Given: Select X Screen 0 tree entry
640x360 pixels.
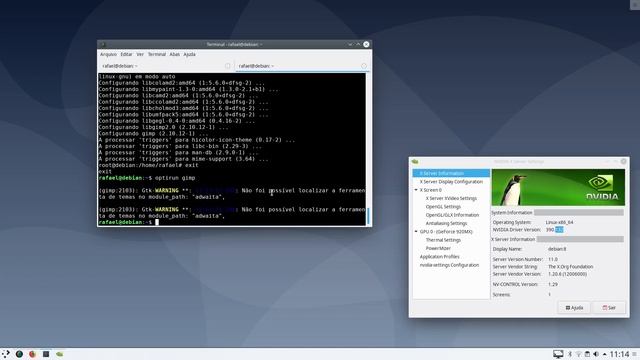Looking at the screenshot, I should pyautogui.click(x=431, y=190).
